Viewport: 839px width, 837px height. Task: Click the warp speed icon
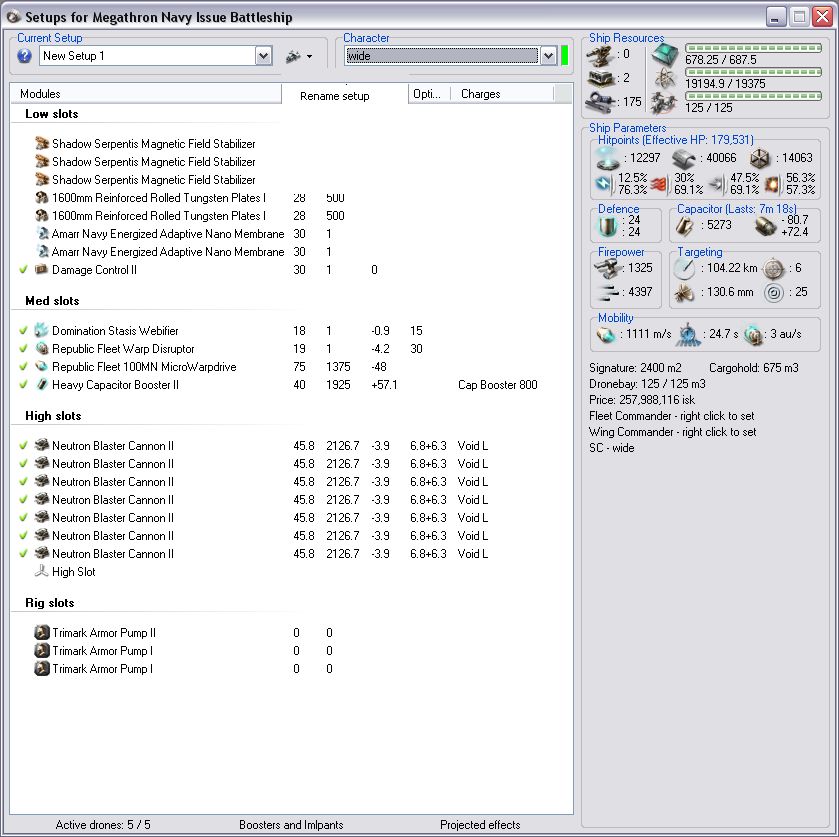(754, 335)
